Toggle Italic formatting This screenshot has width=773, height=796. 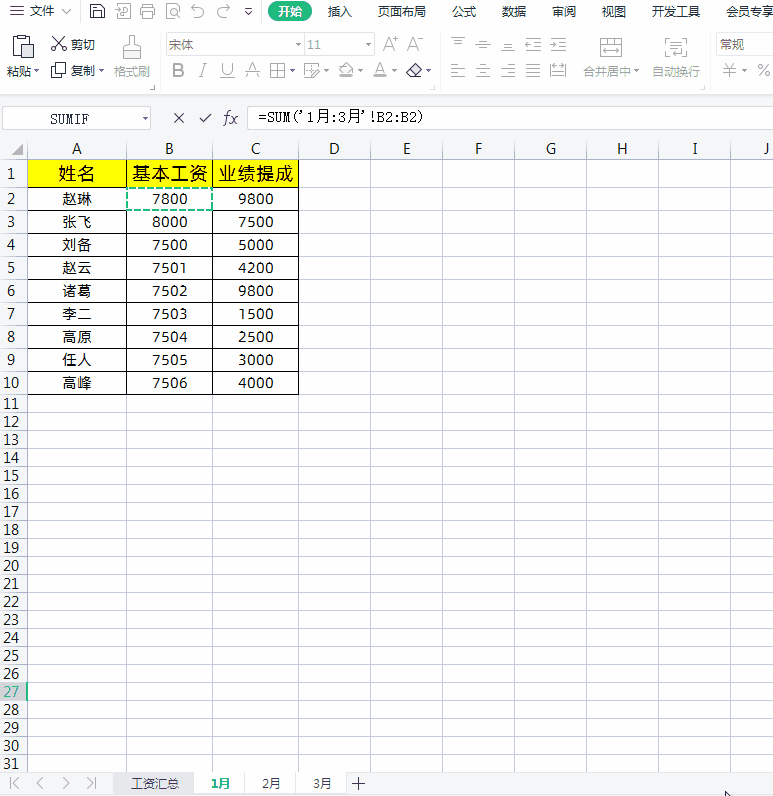203,70
